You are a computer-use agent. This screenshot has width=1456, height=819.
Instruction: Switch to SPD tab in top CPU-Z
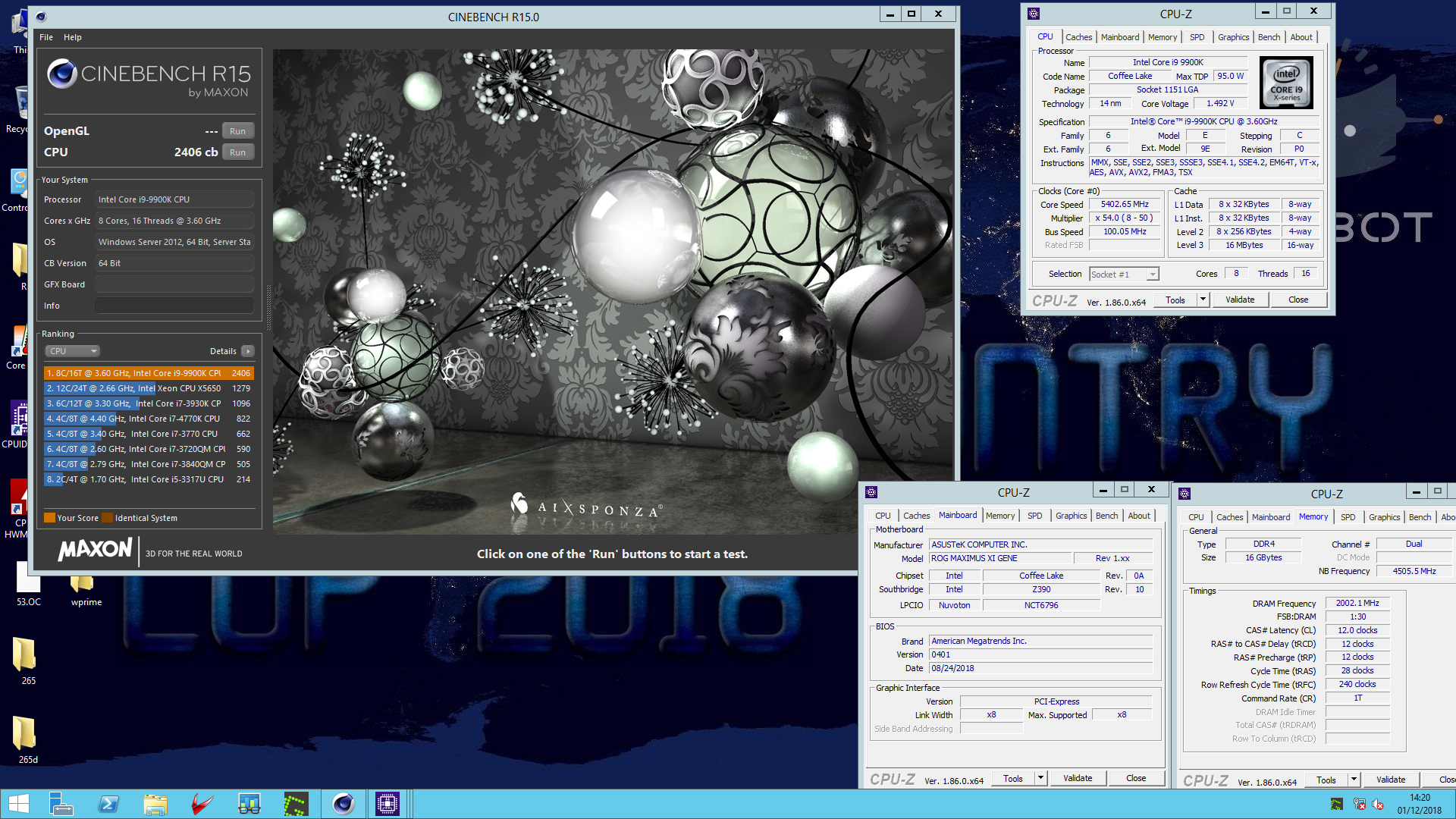click(1197, 37)
